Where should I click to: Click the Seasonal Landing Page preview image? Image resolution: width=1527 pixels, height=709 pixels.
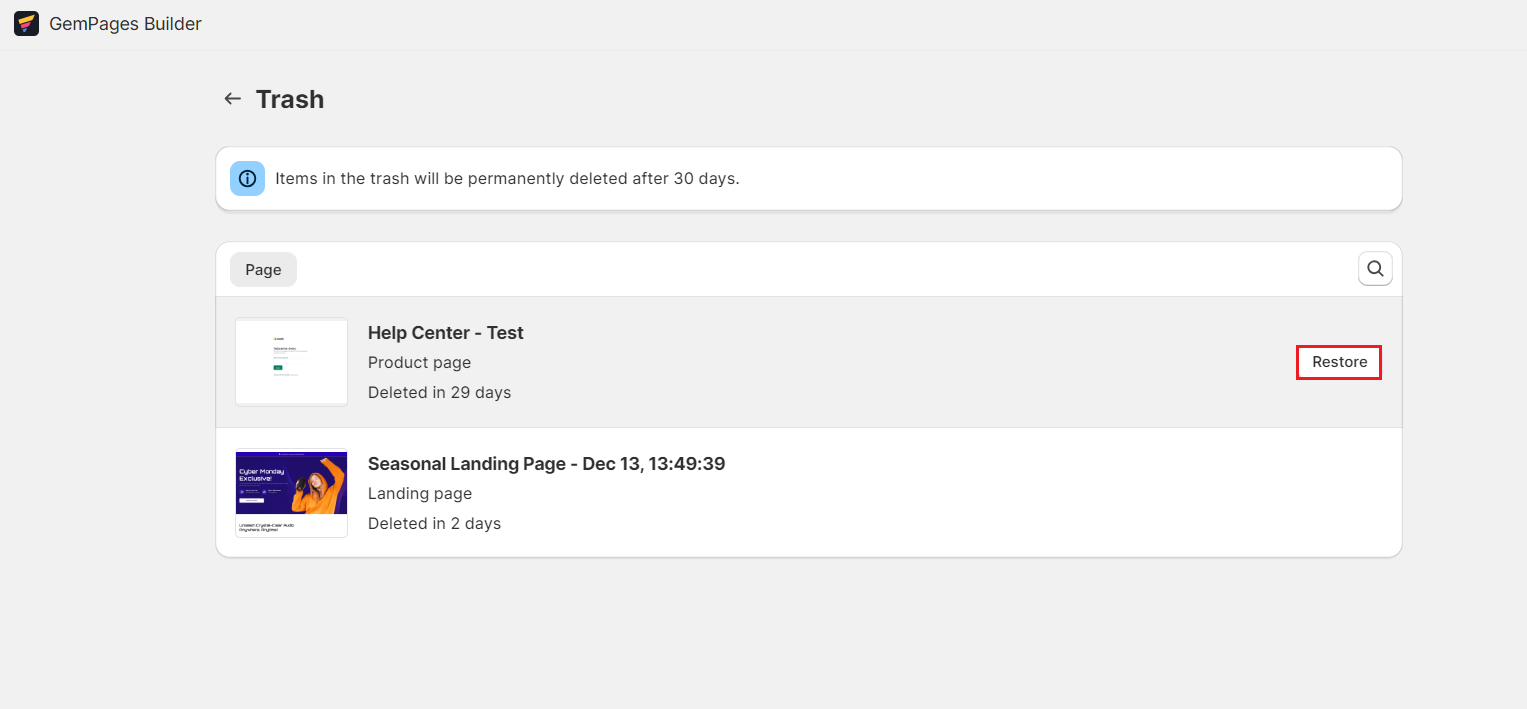[x=291, y=492]
